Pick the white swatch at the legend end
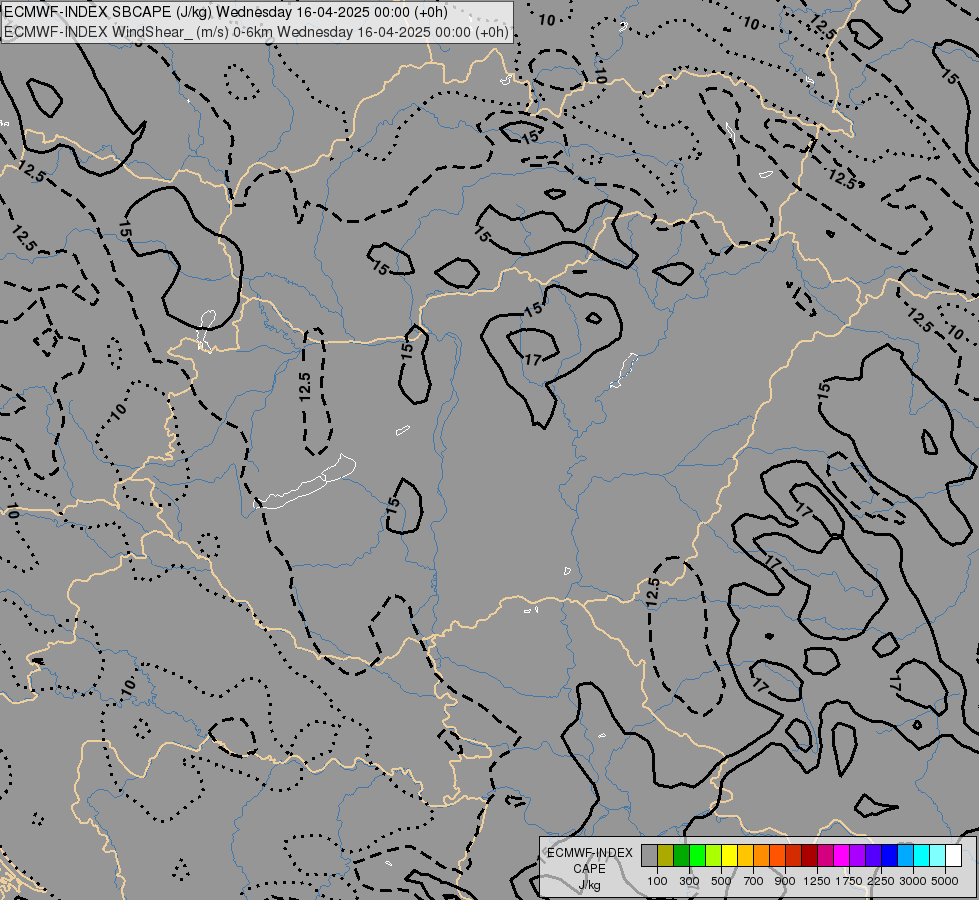This screenshot has height=900, width=979. (953, 855)
